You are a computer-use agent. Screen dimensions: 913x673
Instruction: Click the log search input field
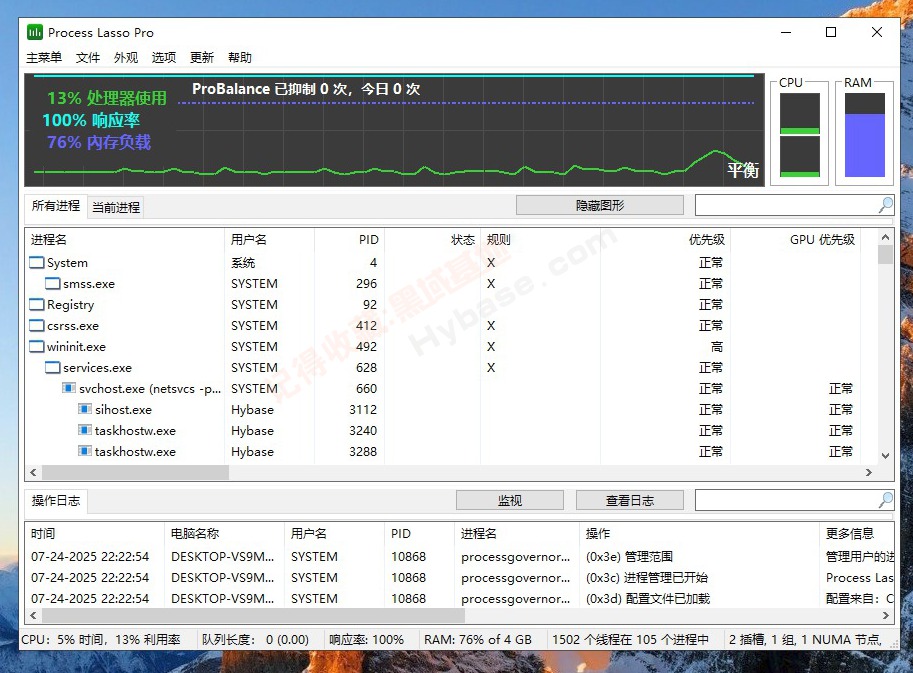click(787, 500)
